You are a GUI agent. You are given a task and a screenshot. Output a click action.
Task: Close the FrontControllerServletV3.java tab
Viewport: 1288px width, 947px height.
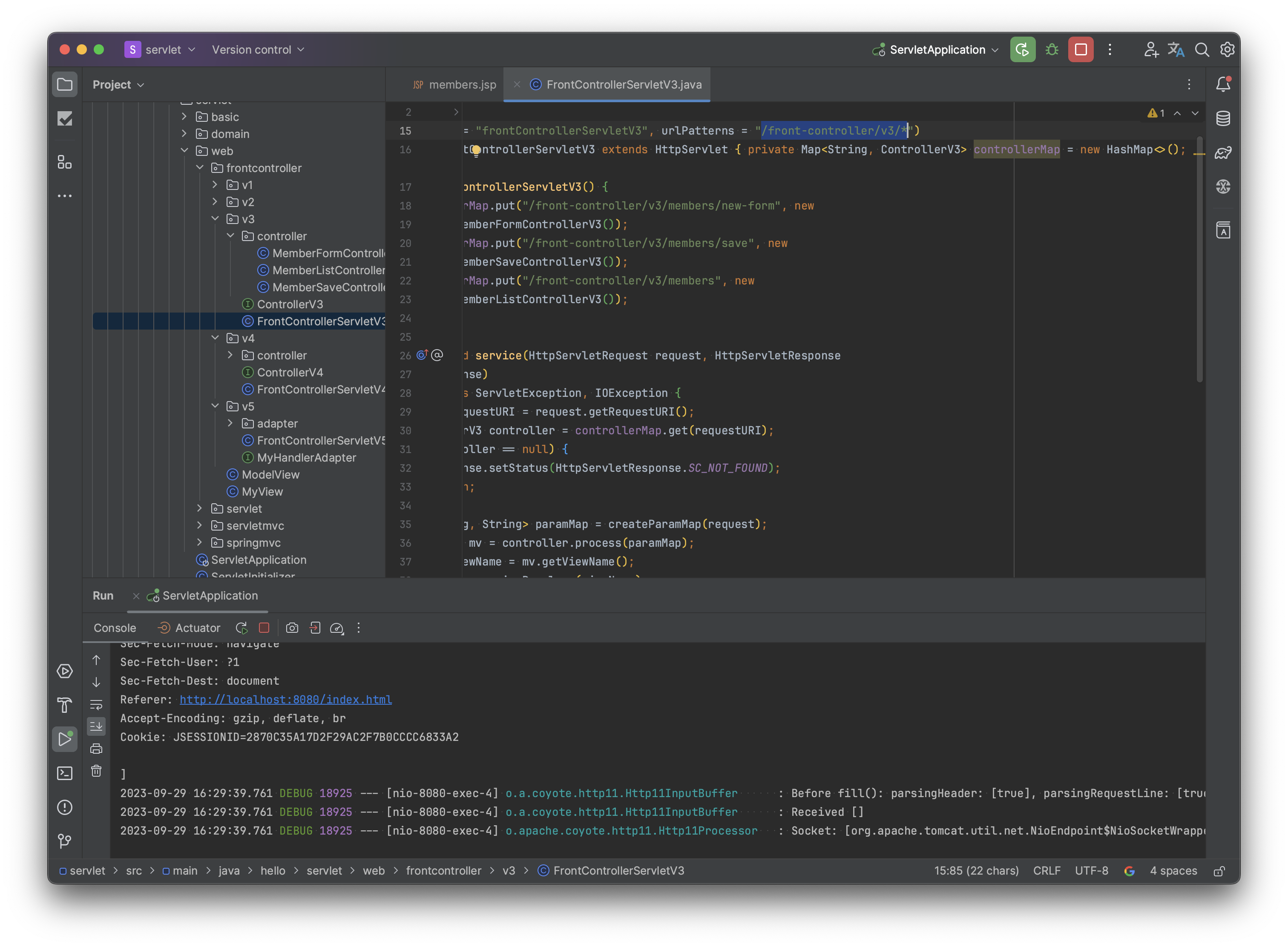(x=517, y=84)
